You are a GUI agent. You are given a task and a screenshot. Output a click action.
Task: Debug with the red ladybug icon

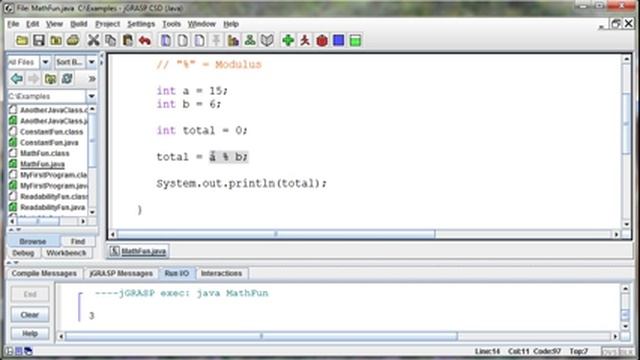tap(322, 40)
